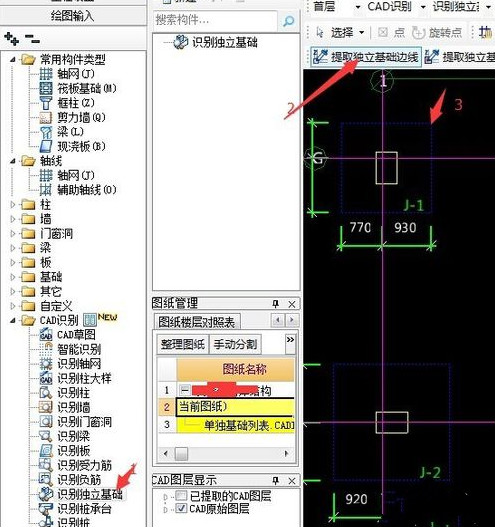Collapse 常用构件类型 folder
The image size is (495, 527).
(x=13, y=60)
